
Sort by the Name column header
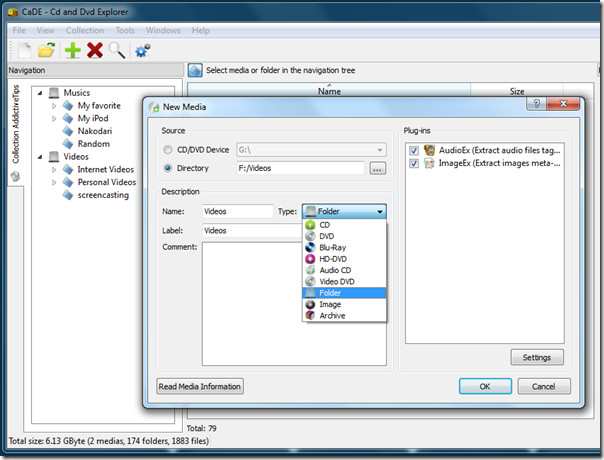pyautogui.click(x=329, y=91)
